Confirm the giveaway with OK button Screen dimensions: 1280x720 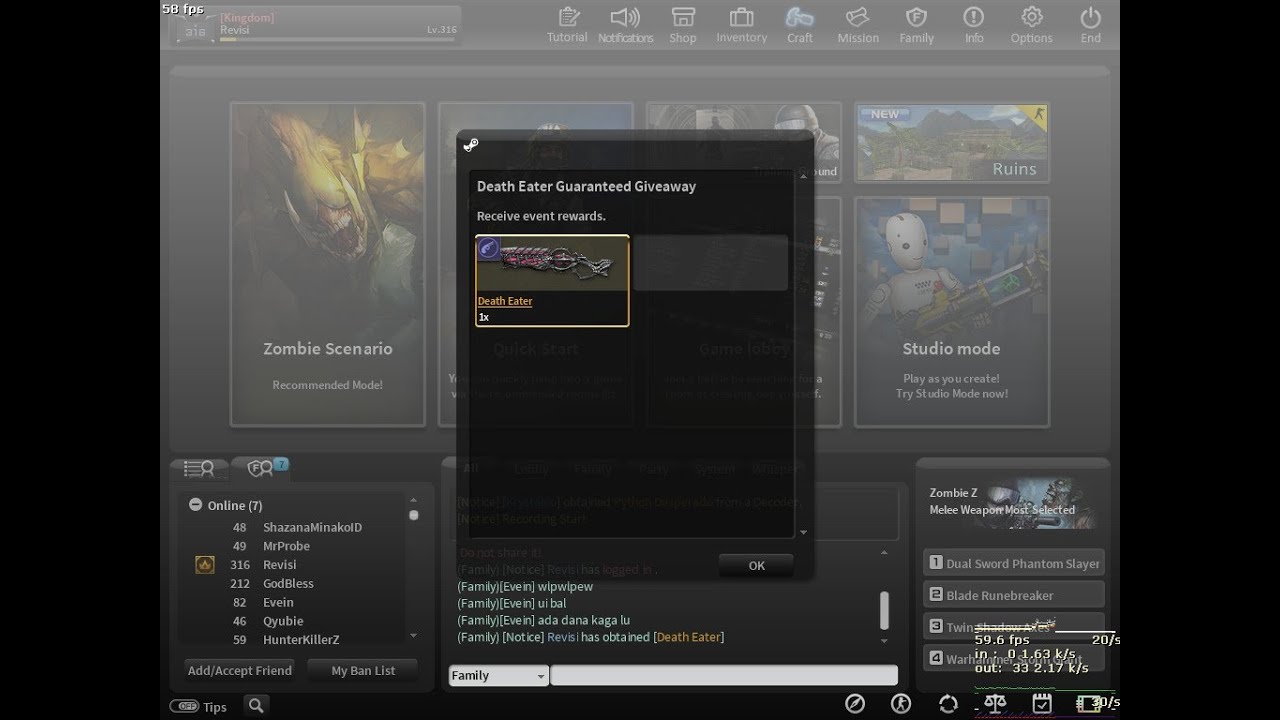pyautogui.click(x=756, y=566)
